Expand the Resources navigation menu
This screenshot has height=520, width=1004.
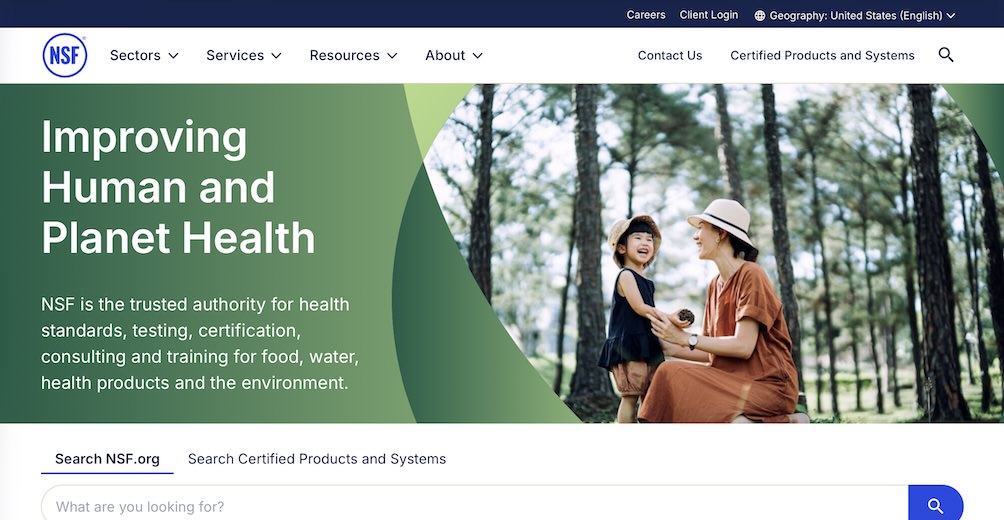(x=353, y=55)
